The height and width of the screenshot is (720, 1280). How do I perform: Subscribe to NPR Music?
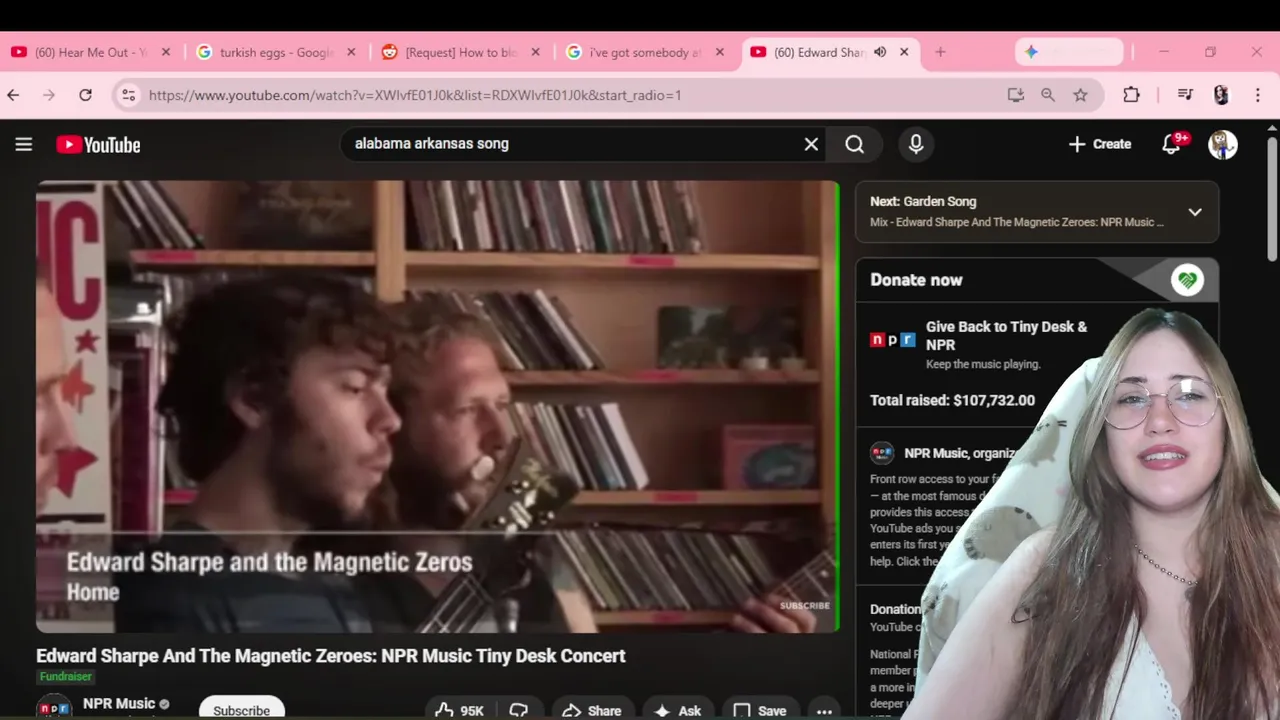241,709
